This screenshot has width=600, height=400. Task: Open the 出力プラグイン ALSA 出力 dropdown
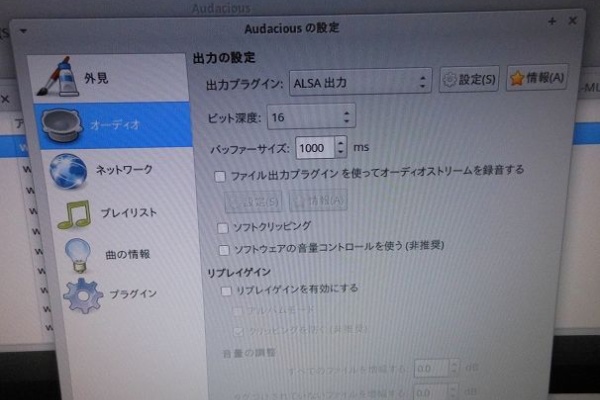[x=360, y=82]
